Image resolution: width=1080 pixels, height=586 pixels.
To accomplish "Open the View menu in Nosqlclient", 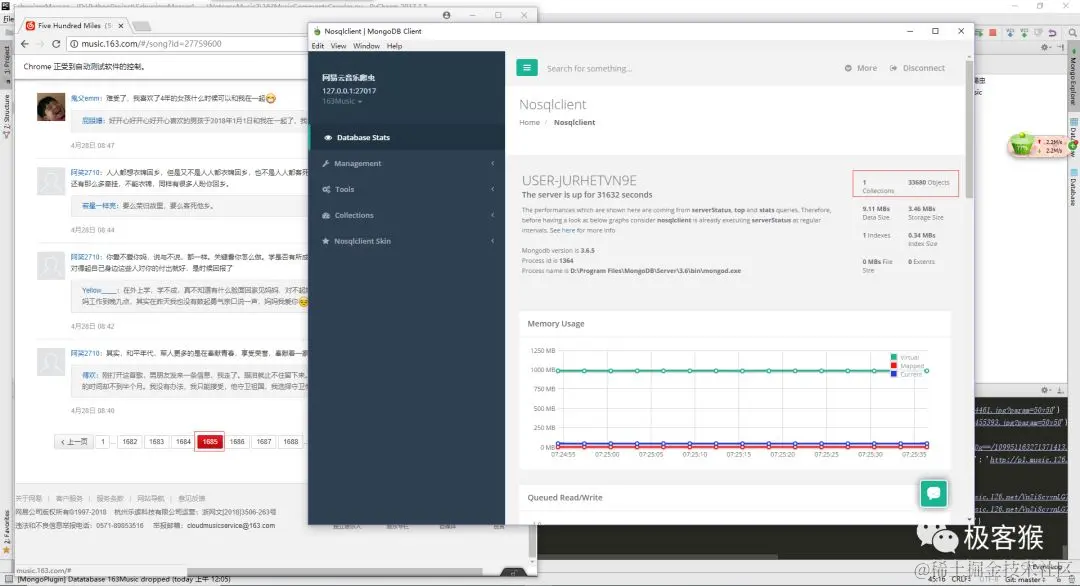I will [338, 46].
